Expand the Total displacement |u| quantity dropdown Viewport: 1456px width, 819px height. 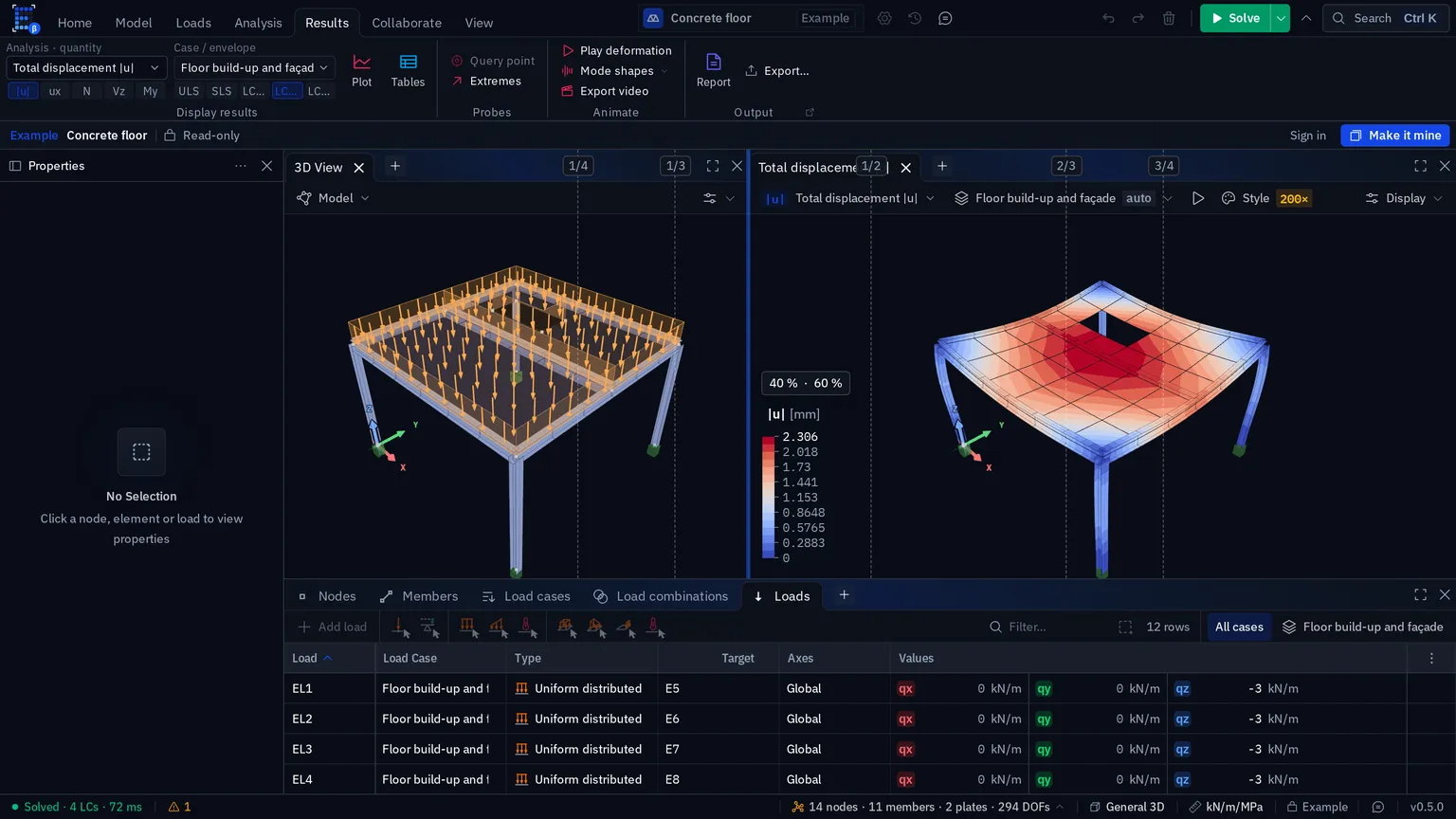(86, 67)
